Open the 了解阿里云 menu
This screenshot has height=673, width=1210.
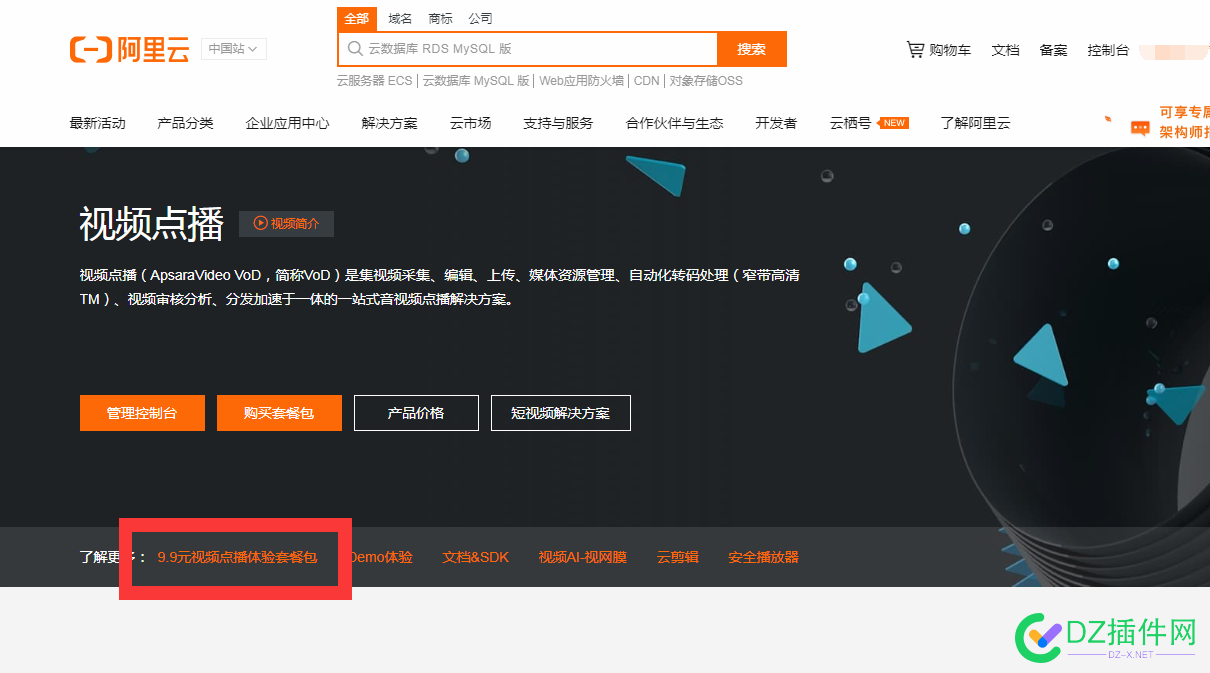coord(975,123)
